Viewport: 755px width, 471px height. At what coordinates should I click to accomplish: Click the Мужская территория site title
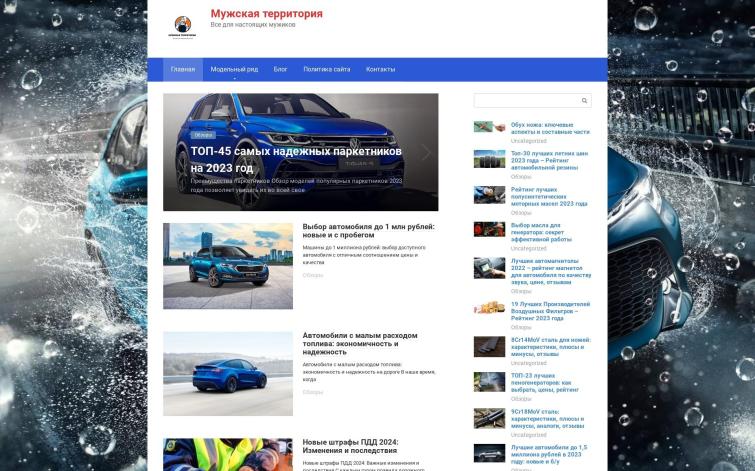(x=266, y=13)
